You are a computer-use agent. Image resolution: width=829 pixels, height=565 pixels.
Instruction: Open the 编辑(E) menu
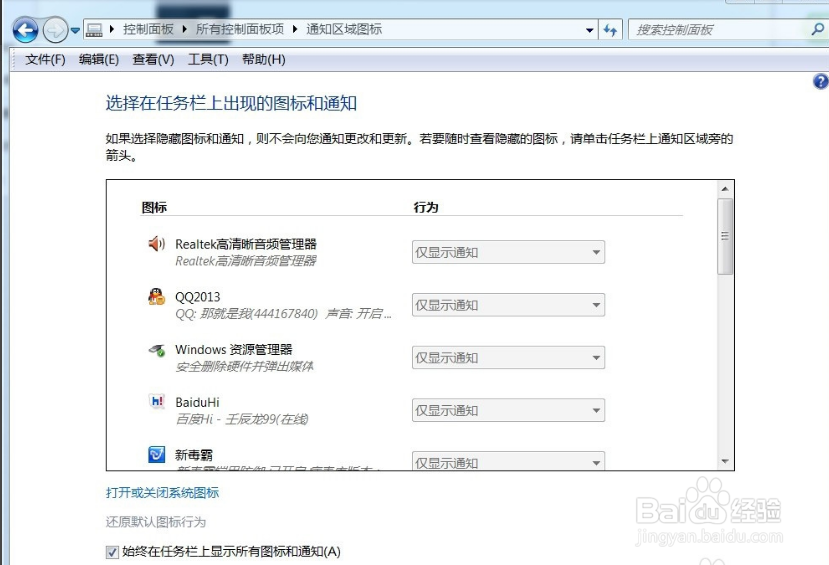pyautogui.click(x=99, y=59)
